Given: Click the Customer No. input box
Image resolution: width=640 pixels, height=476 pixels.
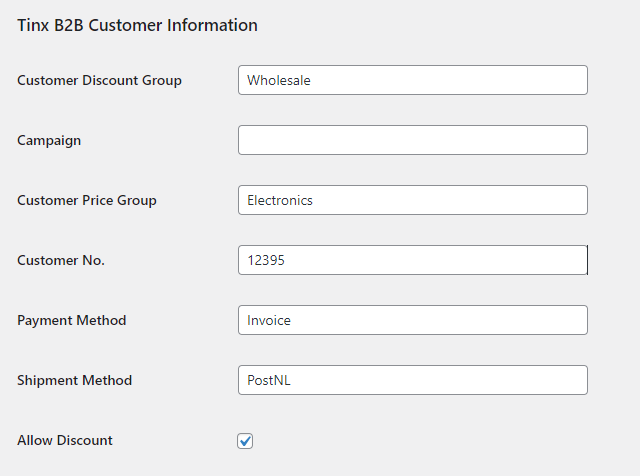Looking at the screenshot, I should (x=413, y=260).
